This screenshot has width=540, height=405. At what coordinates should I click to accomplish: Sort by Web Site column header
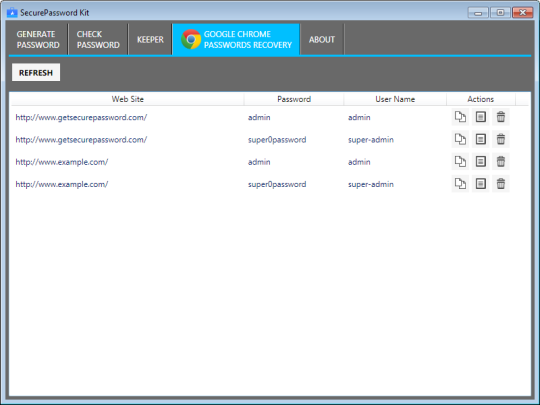127,99
